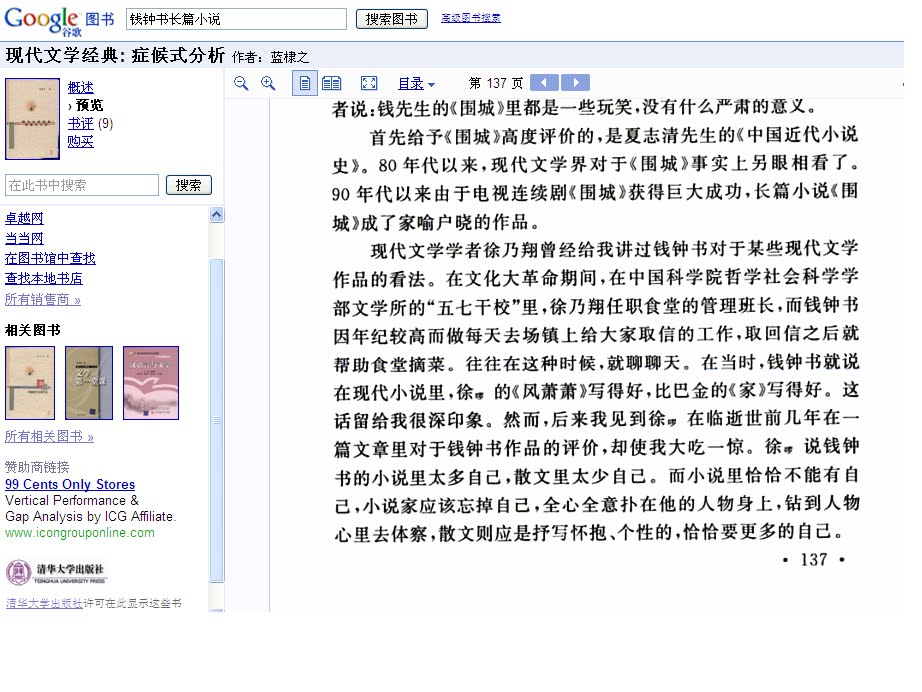Screen dimensions: 922x692
Task: Click the sidebar scrollbar up arrow
Action: pos(216,215)
